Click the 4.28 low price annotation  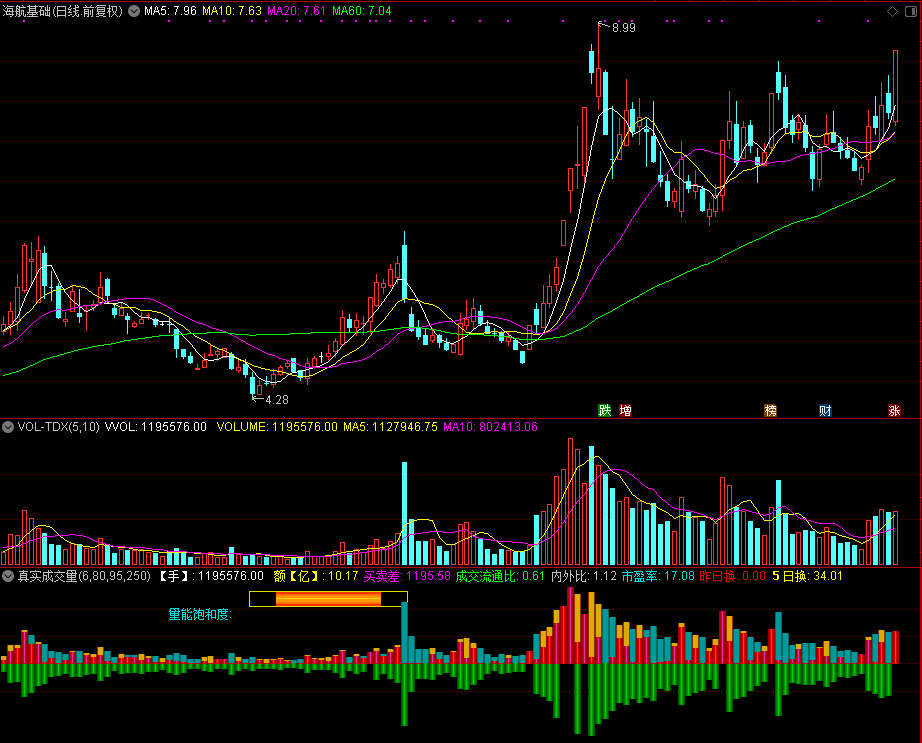[277, 400]
